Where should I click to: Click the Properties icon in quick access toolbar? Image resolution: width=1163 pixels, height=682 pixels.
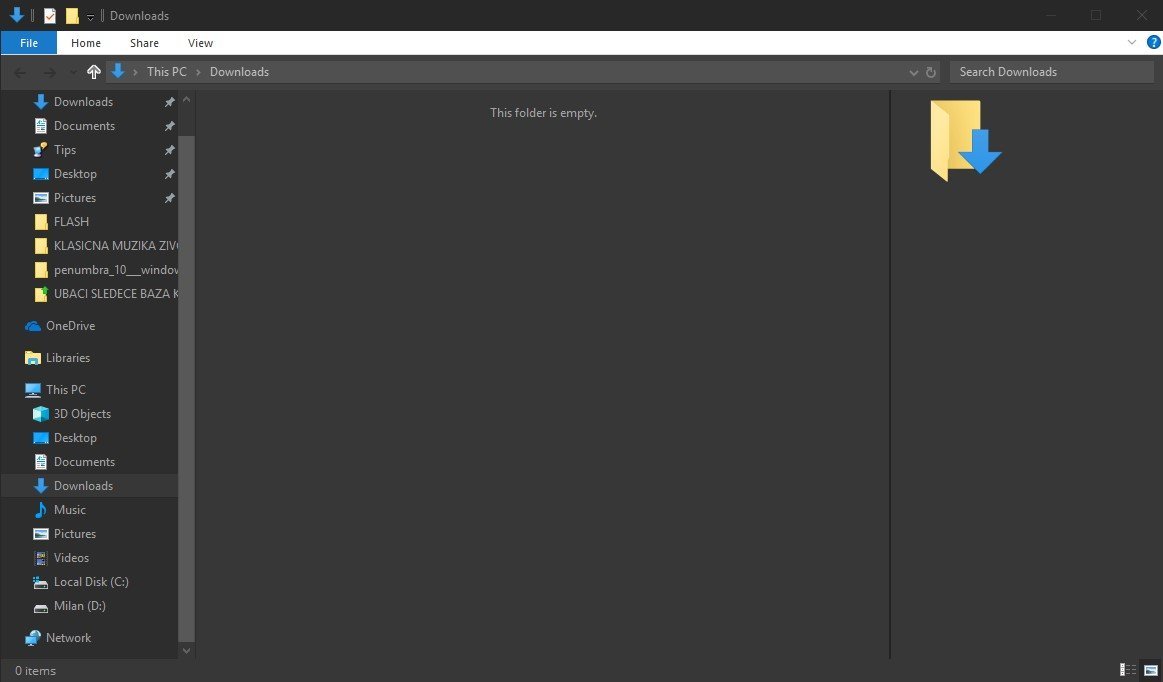[x=50, y=16]
